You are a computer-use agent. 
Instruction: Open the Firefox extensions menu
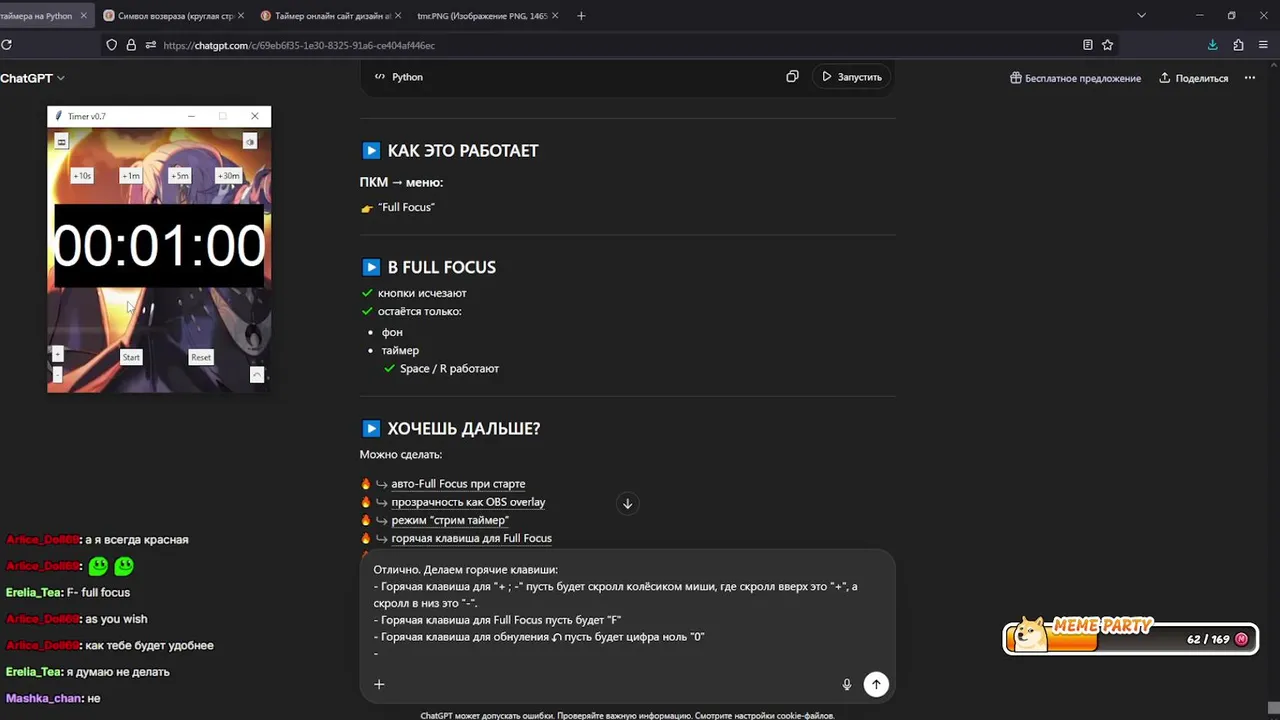tap(1238, 45)
